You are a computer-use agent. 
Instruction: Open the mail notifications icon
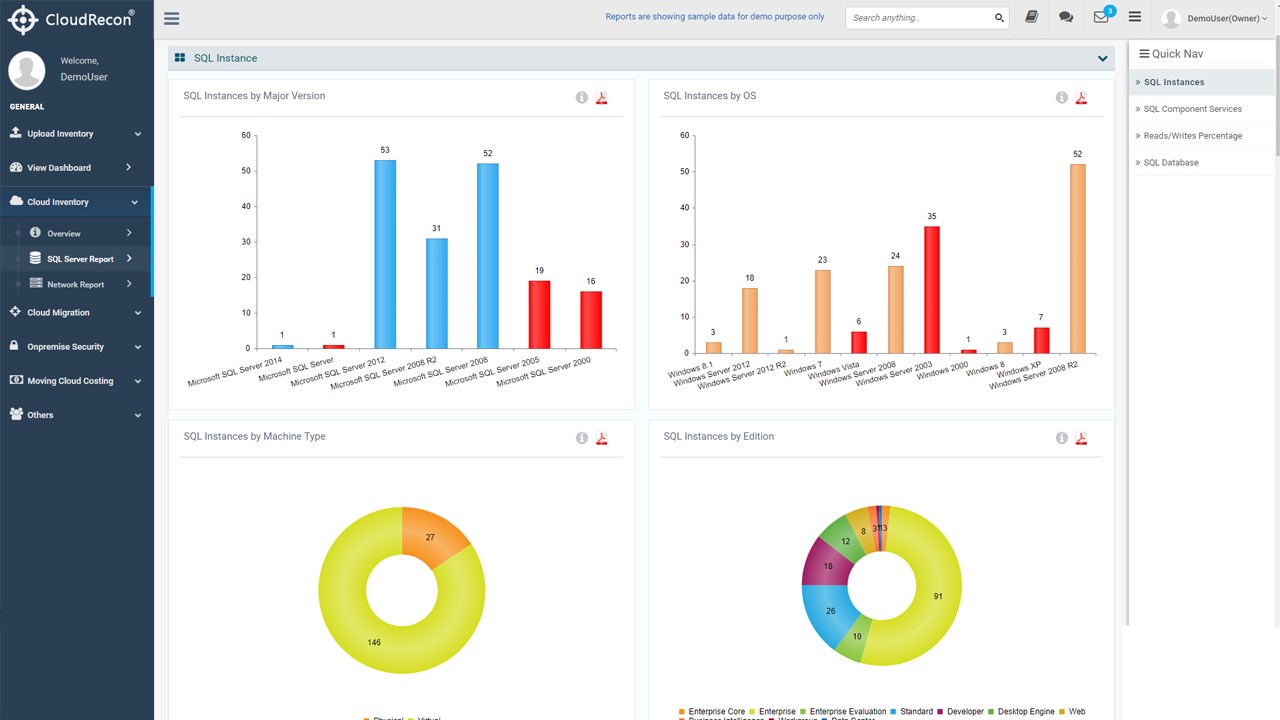[1101, 17]
